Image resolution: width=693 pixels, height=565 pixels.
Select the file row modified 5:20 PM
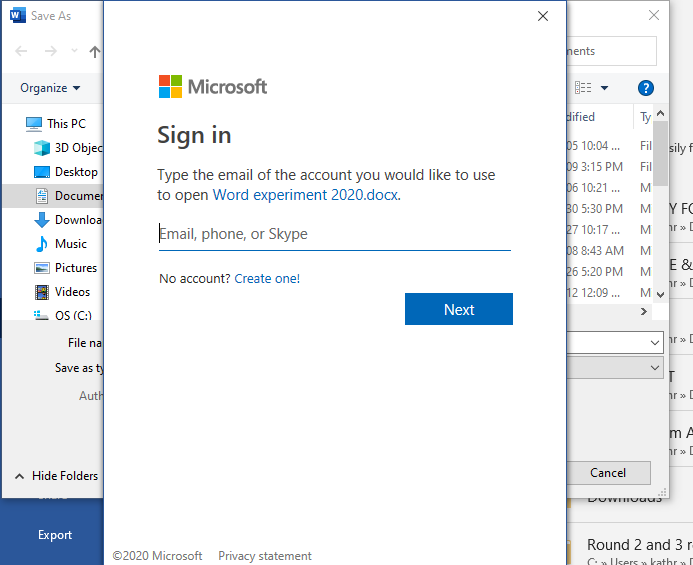(609, 271)
